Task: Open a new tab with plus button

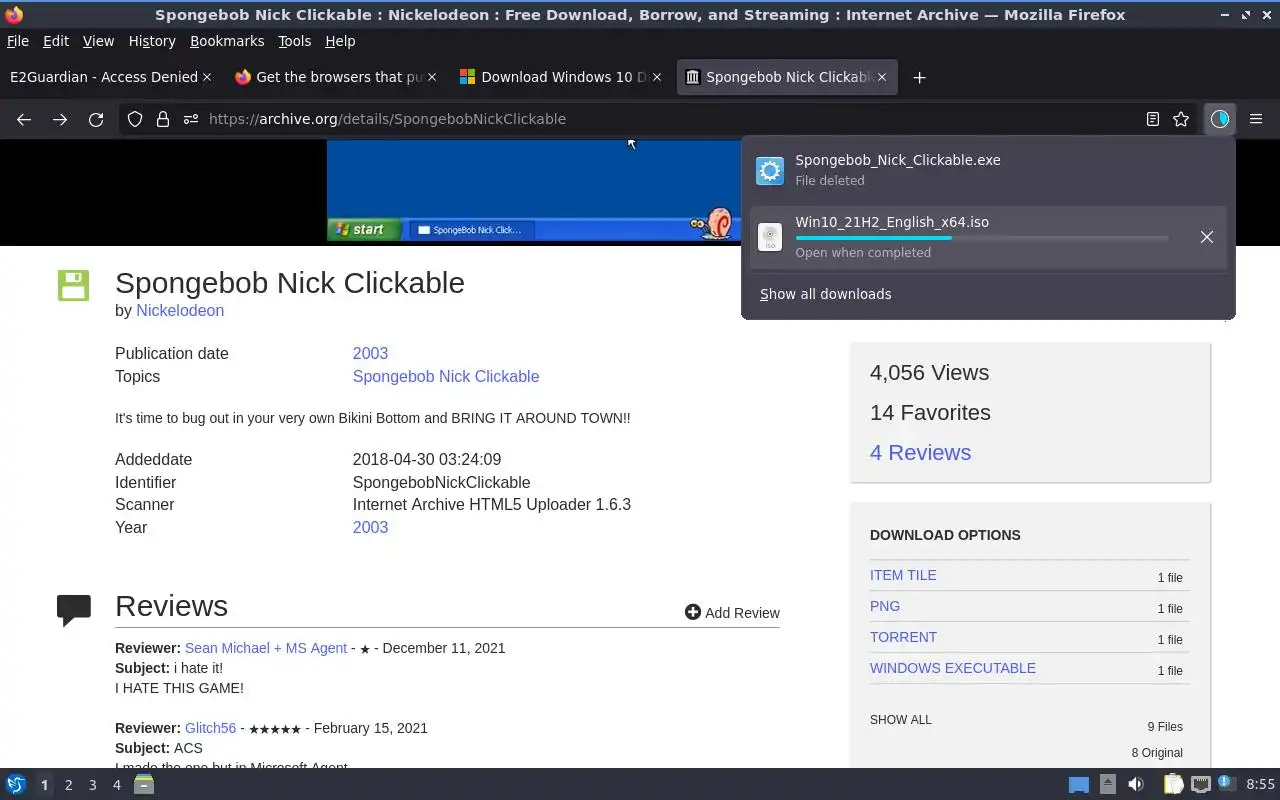Action: [919, 77]
